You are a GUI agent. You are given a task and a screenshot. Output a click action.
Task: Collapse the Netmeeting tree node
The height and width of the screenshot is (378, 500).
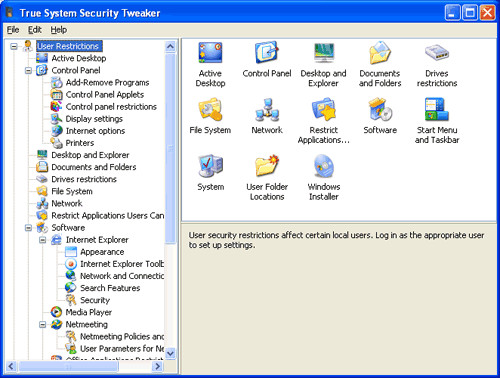43,324
